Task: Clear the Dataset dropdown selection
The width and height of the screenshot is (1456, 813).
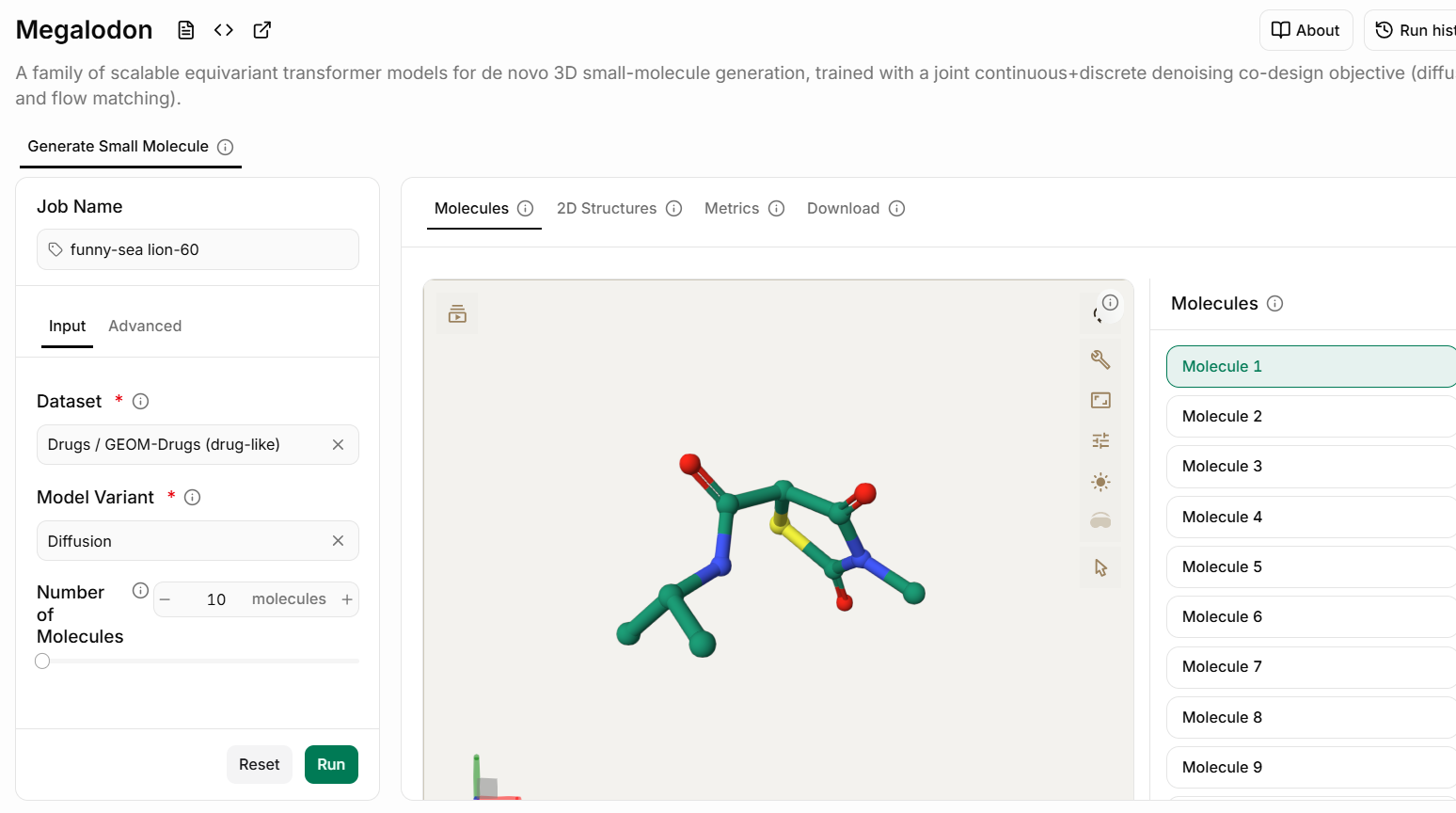Action: click(339, 444)
